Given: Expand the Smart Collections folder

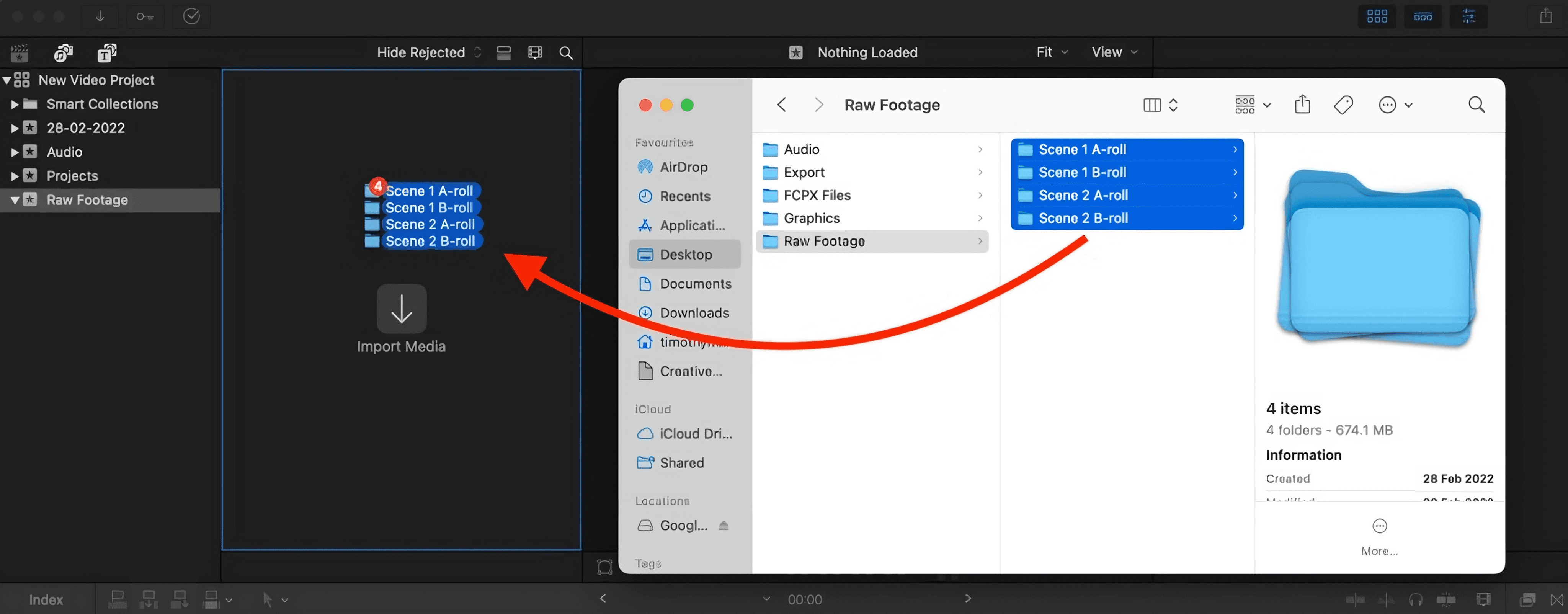Looking at the screenshot, I should click(x=15, y=104).
